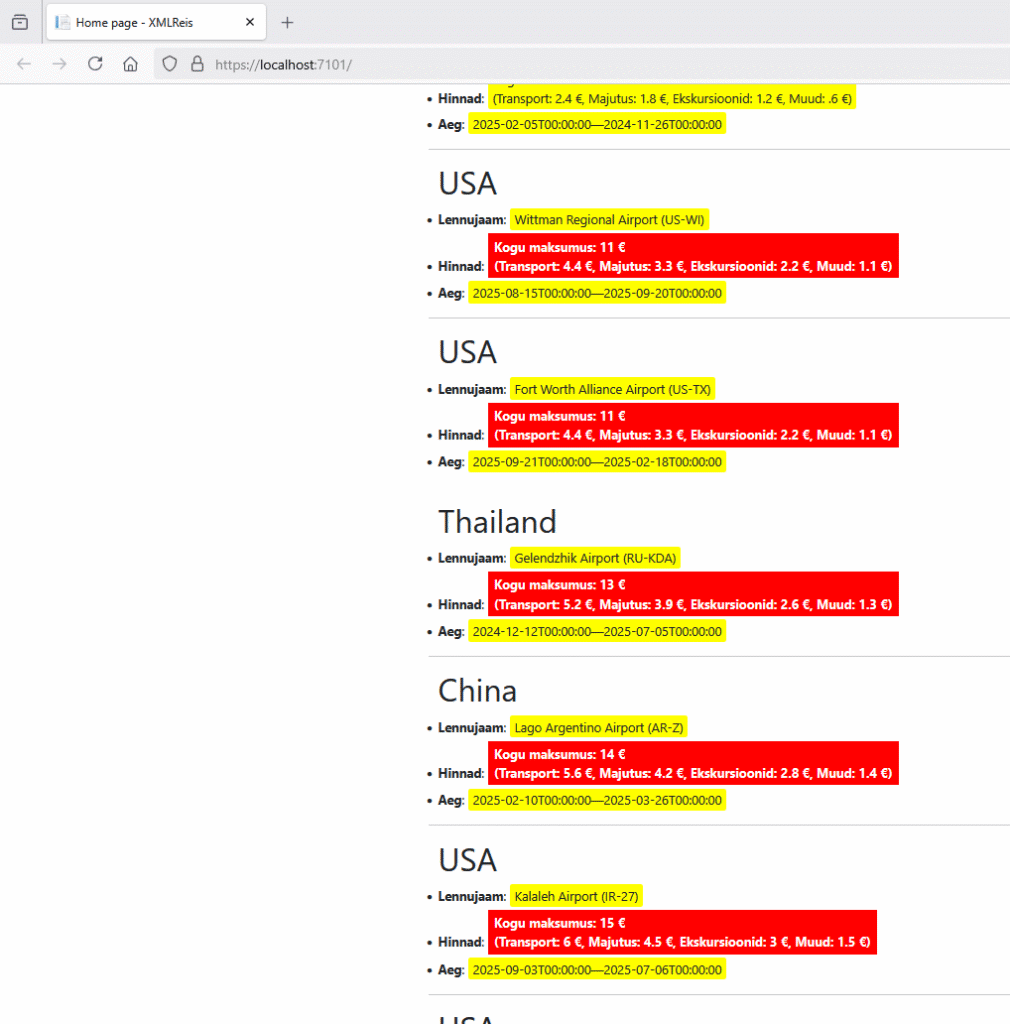
Task: Click the localhost:7101 address bar
Action: 500,64
